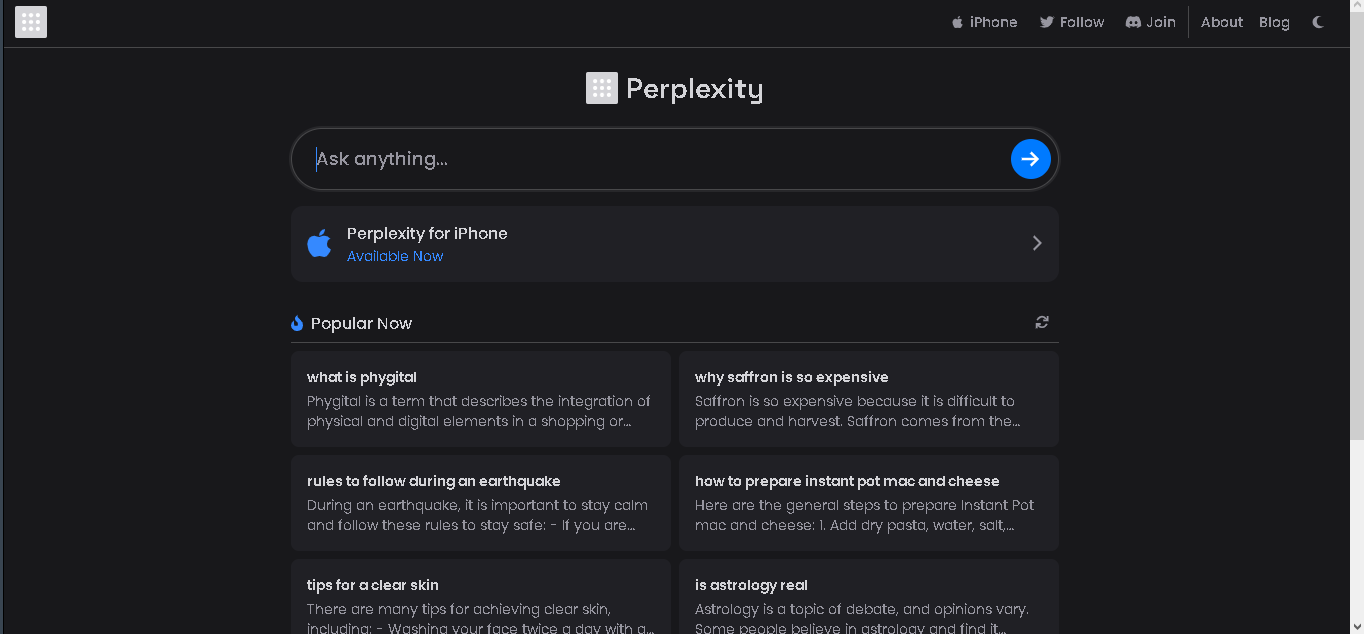This screenshot has height=634, width=1364.
Task: Open 'why saffron is so expensive' card
Action: pyautogui.click(x=869, y=398)
